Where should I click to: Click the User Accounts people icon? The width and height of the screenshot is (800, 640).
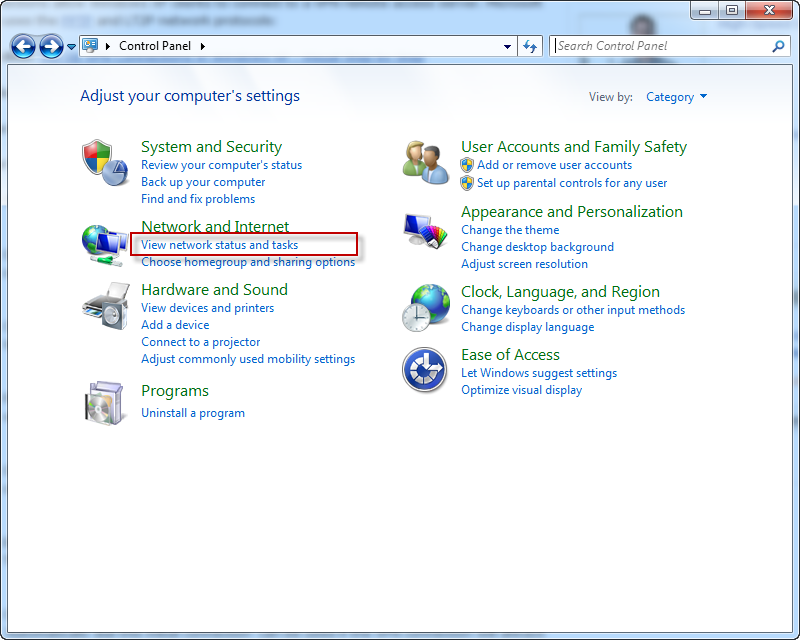tap(425, 163)
